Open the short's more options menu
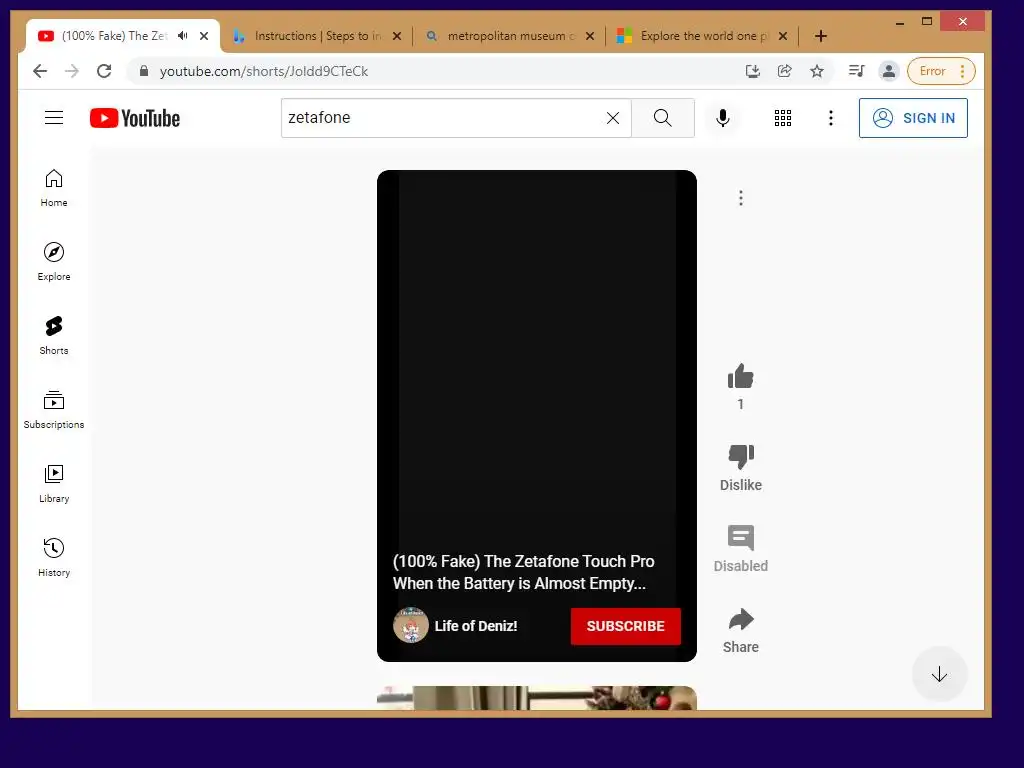Viewport: 1024px width, 768px height. pos(741,198)
